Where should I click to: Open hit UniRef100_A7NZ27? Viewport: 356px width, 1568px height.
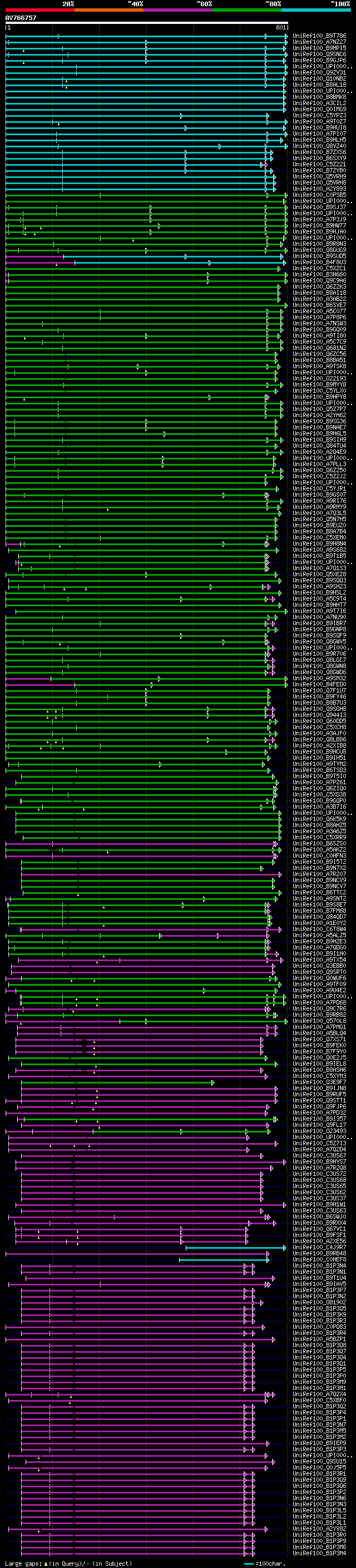coord(319,42)
